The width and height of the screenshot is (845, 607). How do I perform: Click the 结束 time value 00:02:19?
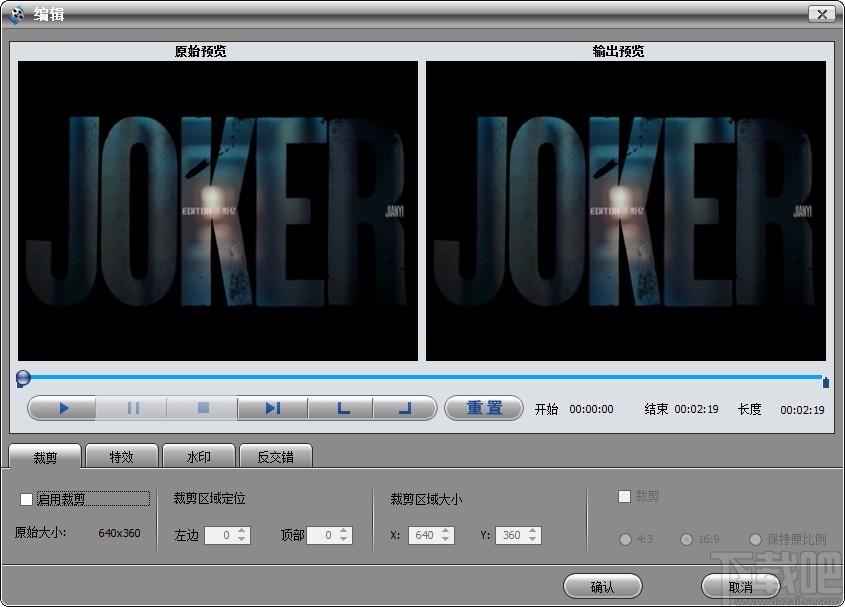696,409
